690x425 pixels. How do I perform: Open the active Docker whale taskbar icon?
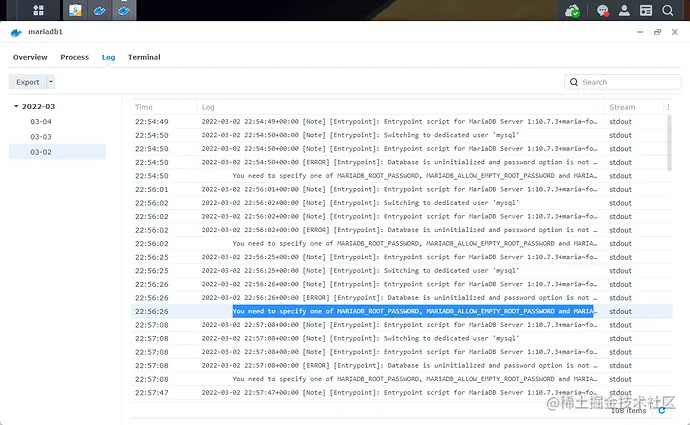[x=124, y=10]
